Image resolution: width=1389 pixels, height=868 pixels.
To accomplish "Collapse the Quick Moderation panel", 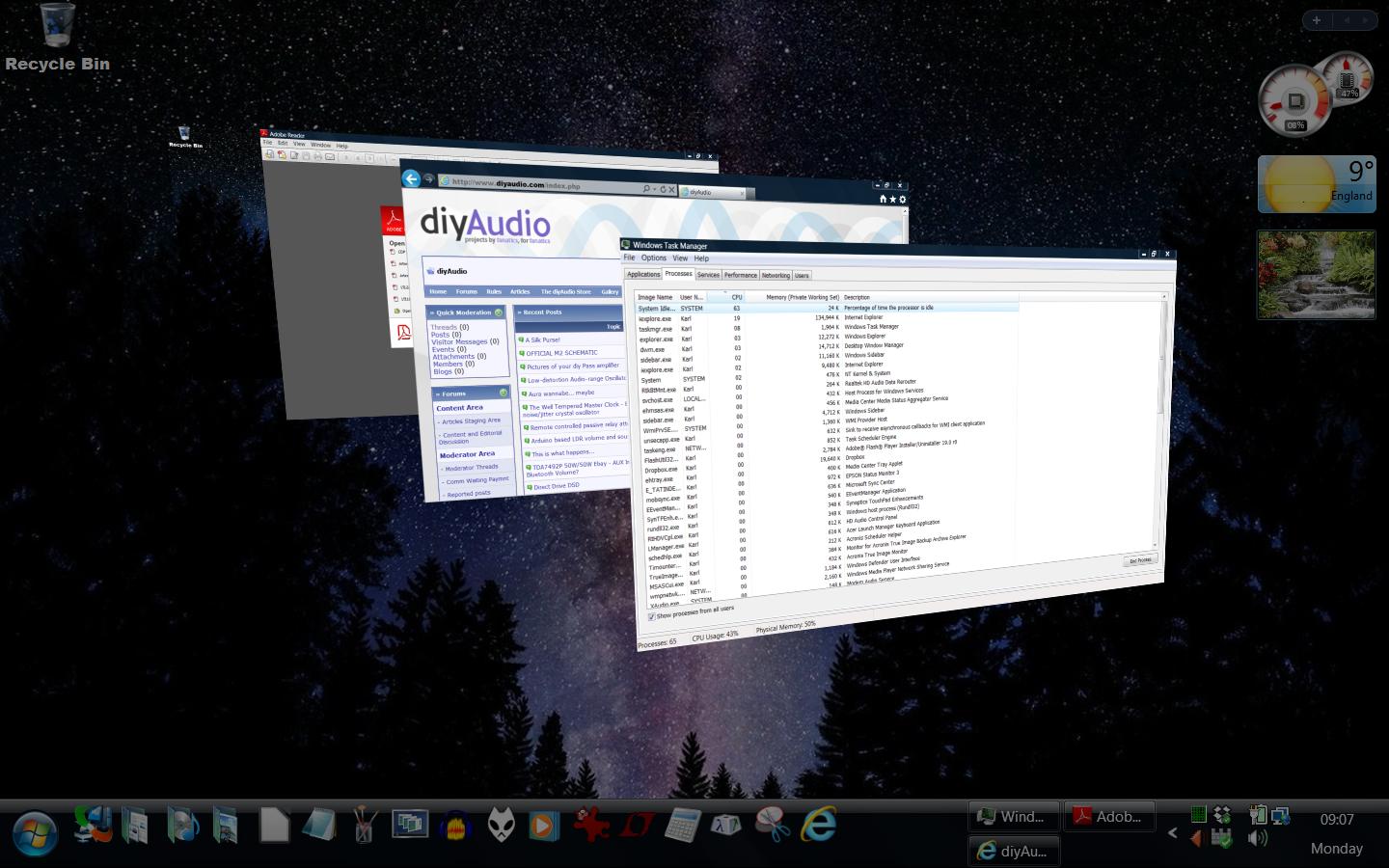I will click(x=499, y=312).
